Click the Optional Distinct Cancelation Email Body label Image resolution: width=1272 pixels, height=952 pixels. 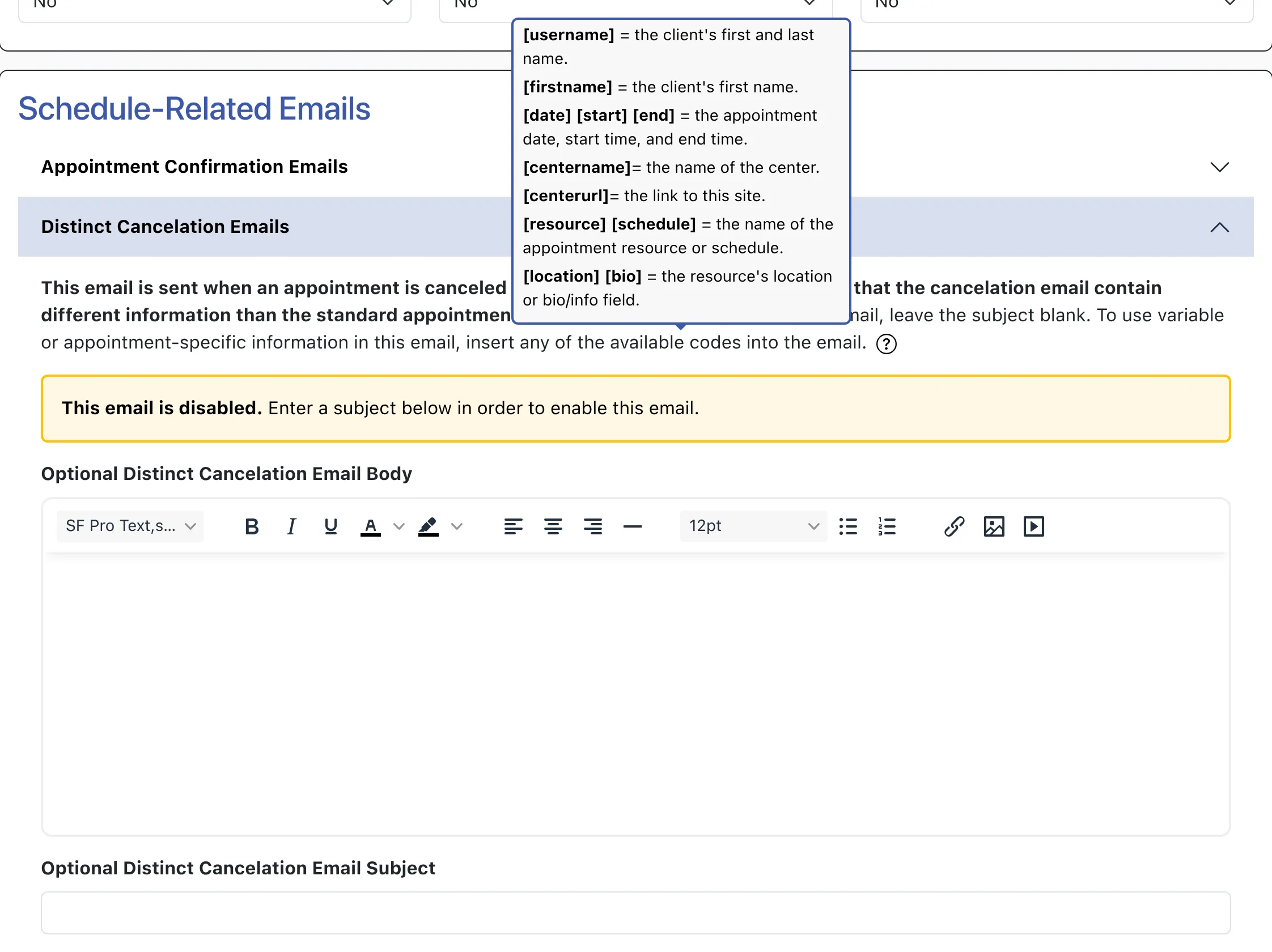(227, 474)
